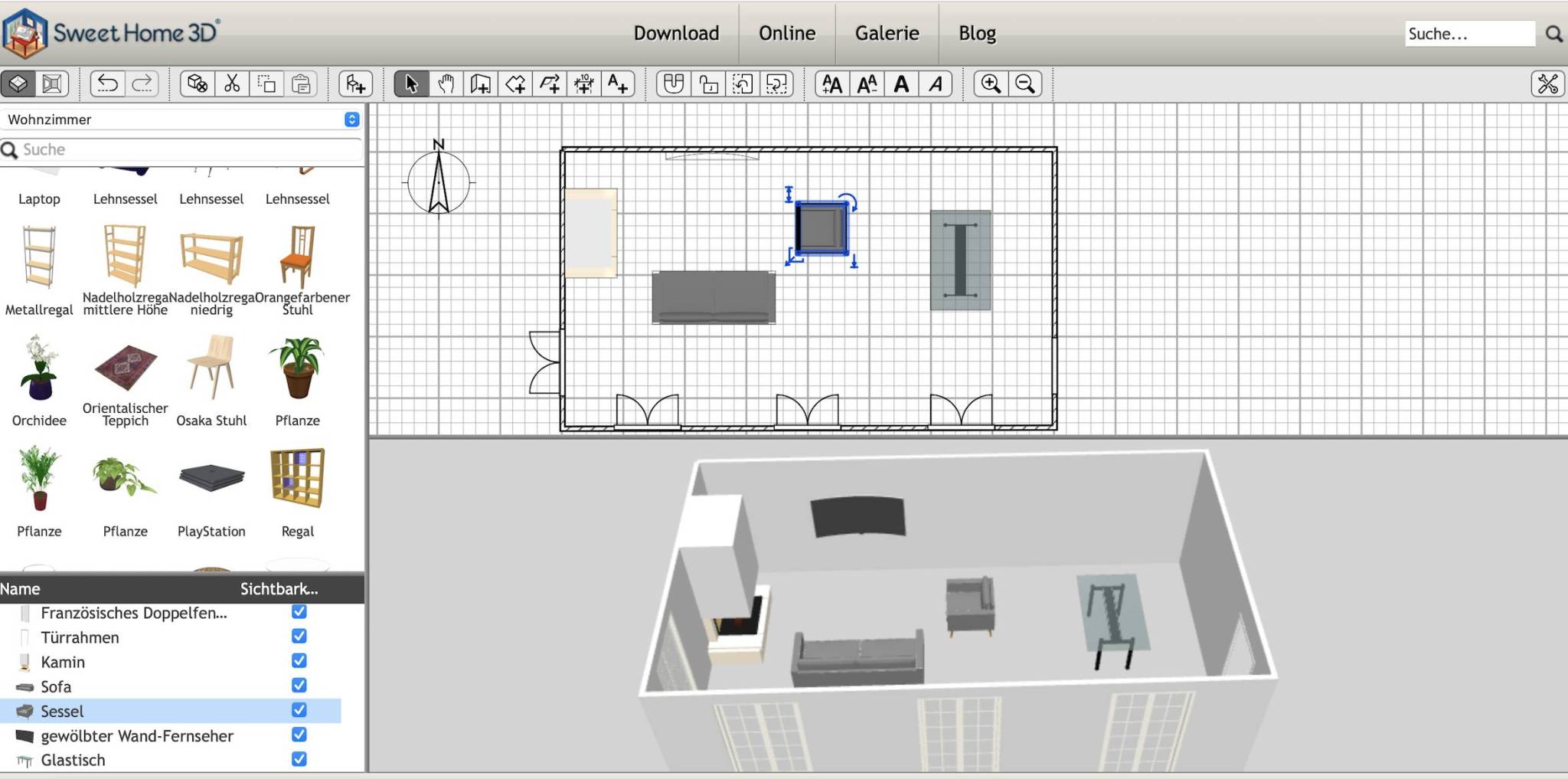Click the Blog link
The height and width of the screenshot is (779, 1568).
(977, 33)
